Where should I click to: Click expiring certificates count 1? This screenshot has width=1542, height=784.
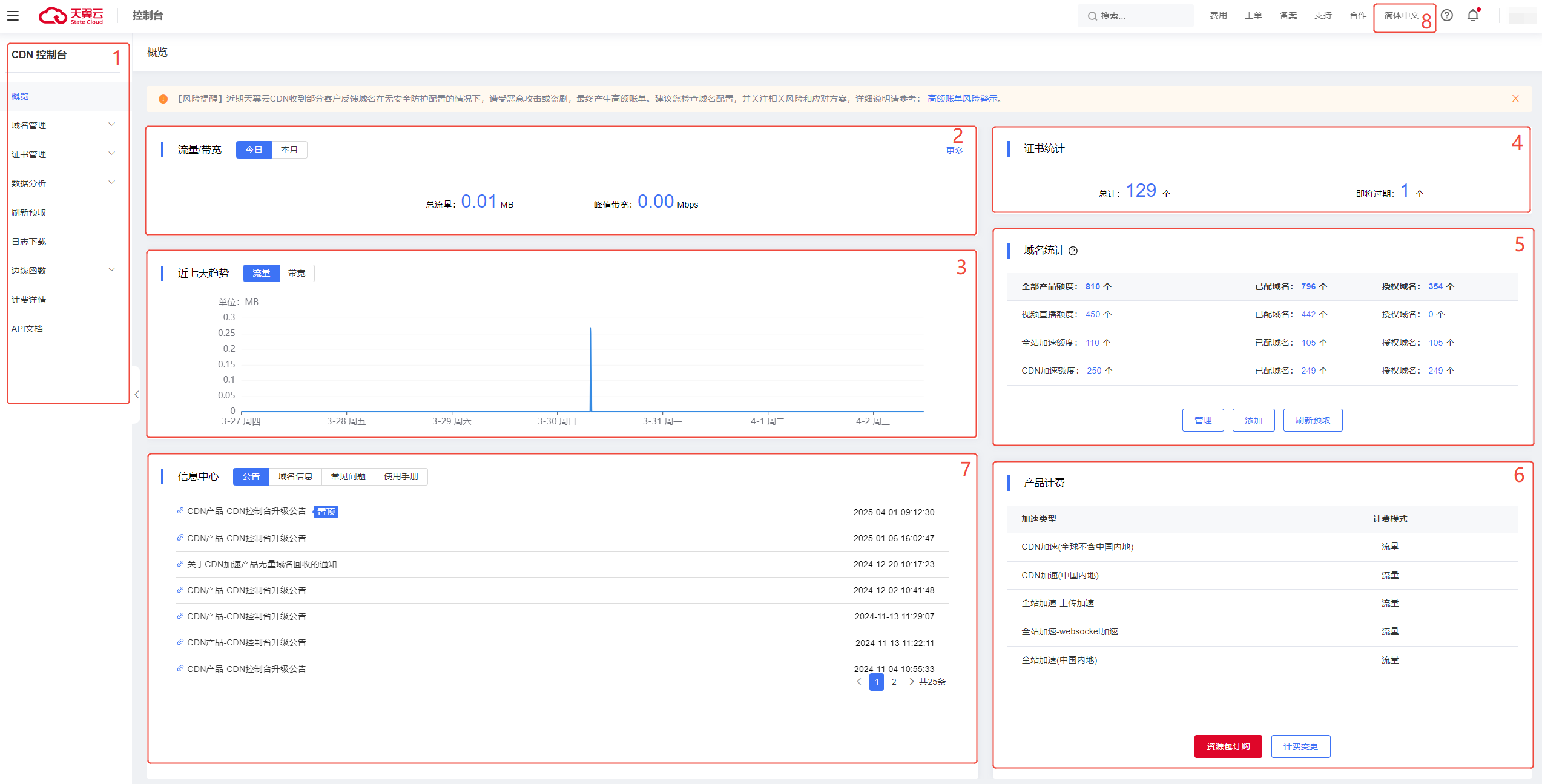point(1405,191)
